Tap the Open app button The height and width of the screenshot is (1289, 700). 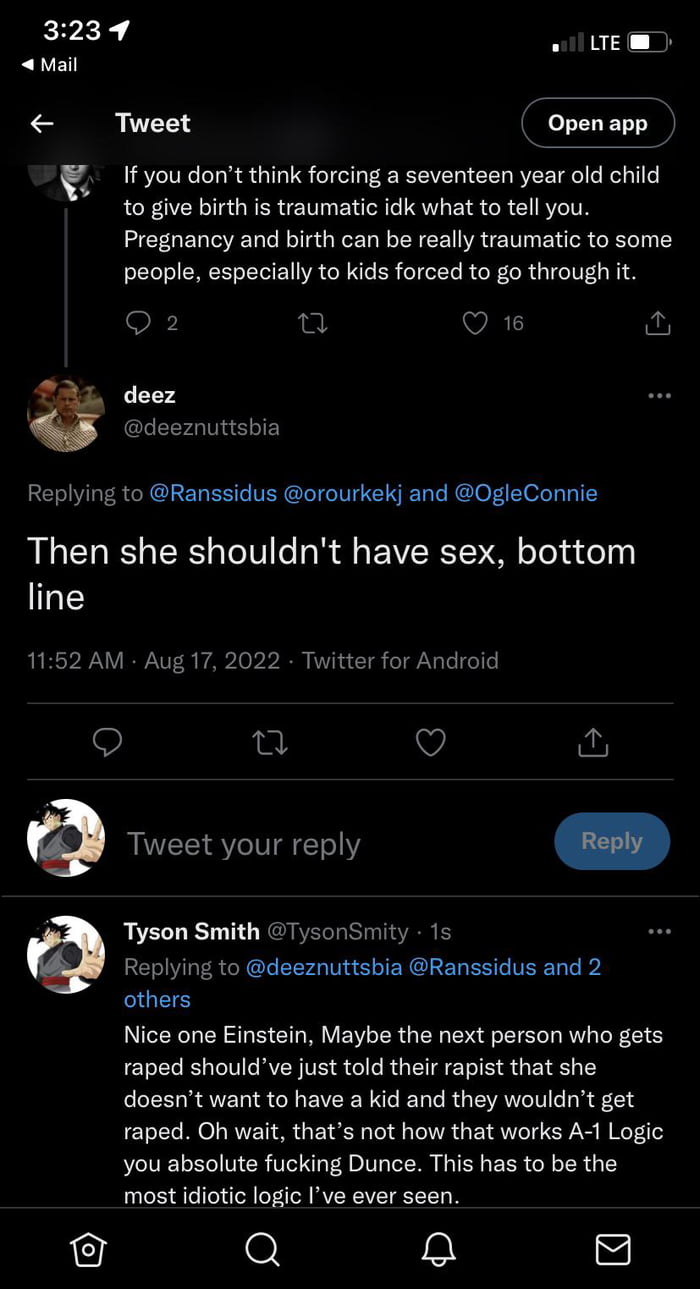click(596, 122)
